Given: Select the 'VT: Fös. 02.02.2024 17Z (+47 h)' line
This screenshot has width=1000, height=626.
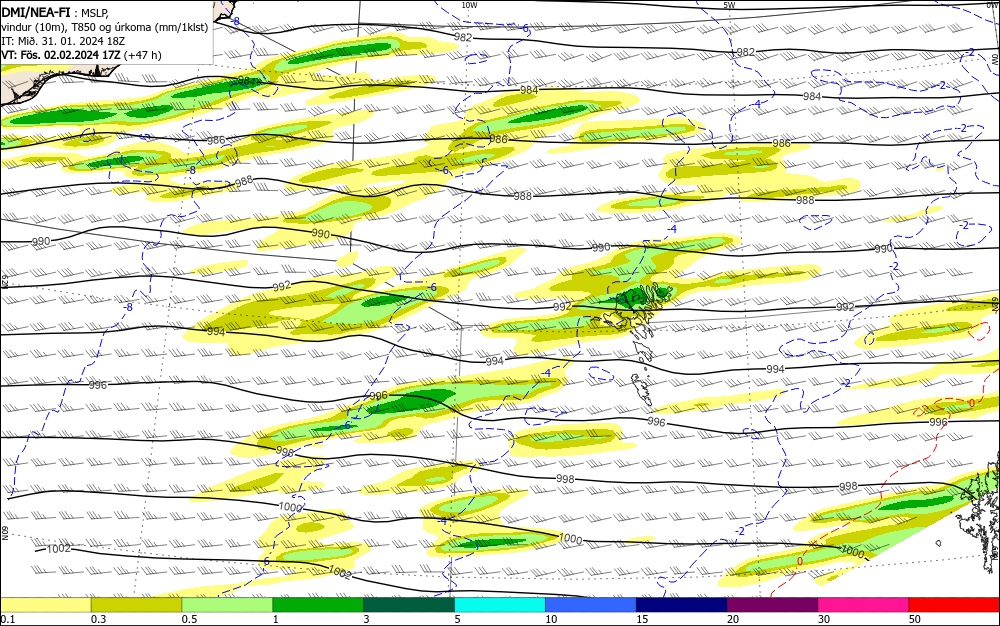Looking at the screenshot, I should (x=82, y=55).
